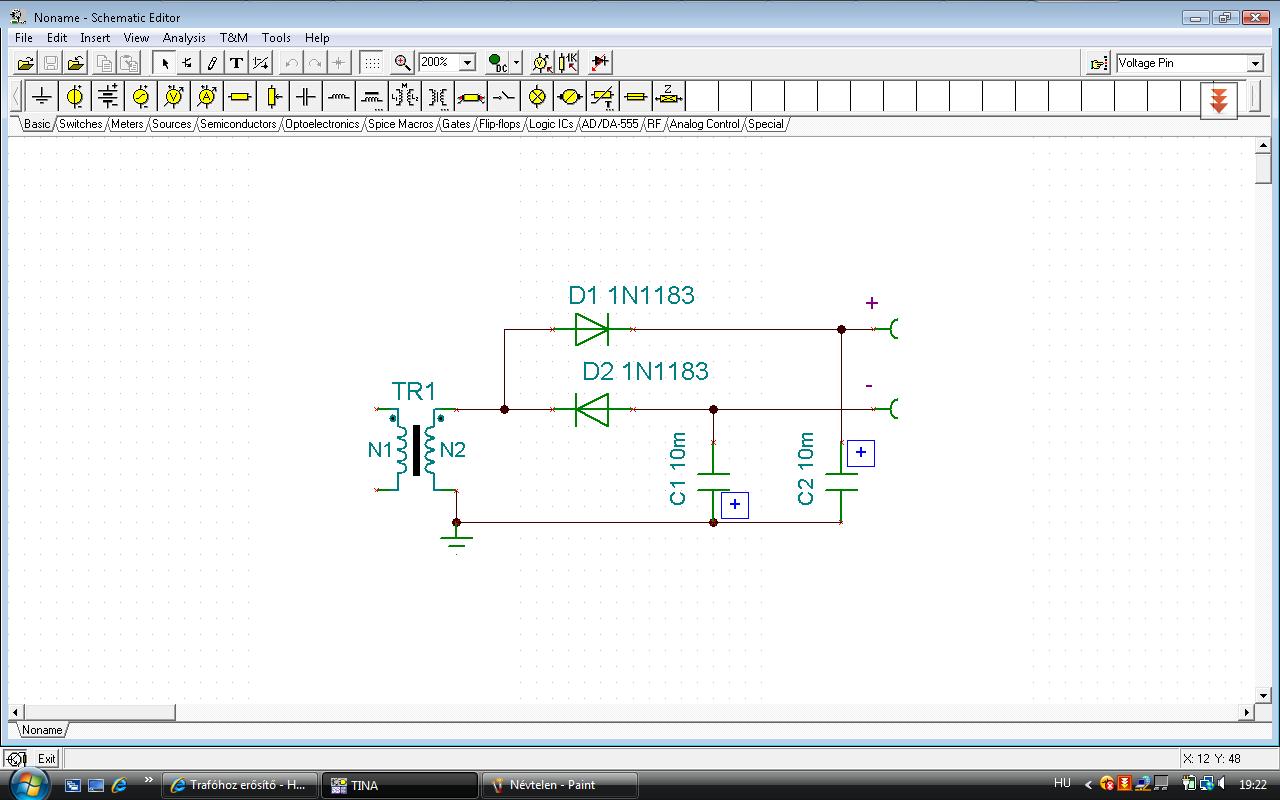Click the green DC analysis icon
The image size is (1280, 800).
point(497,63)
